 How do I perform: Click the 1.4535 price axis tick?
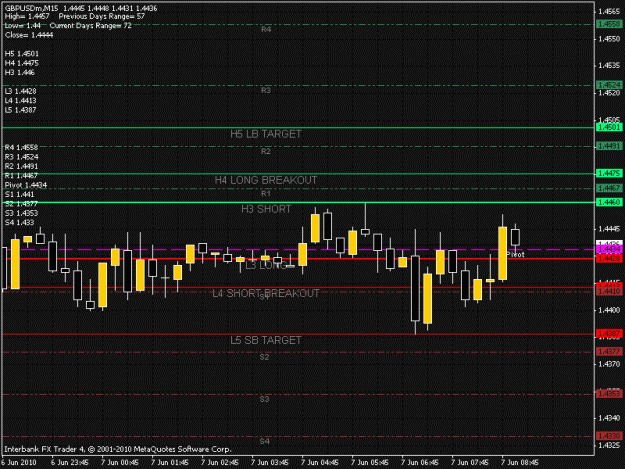(x=610, y=66)
